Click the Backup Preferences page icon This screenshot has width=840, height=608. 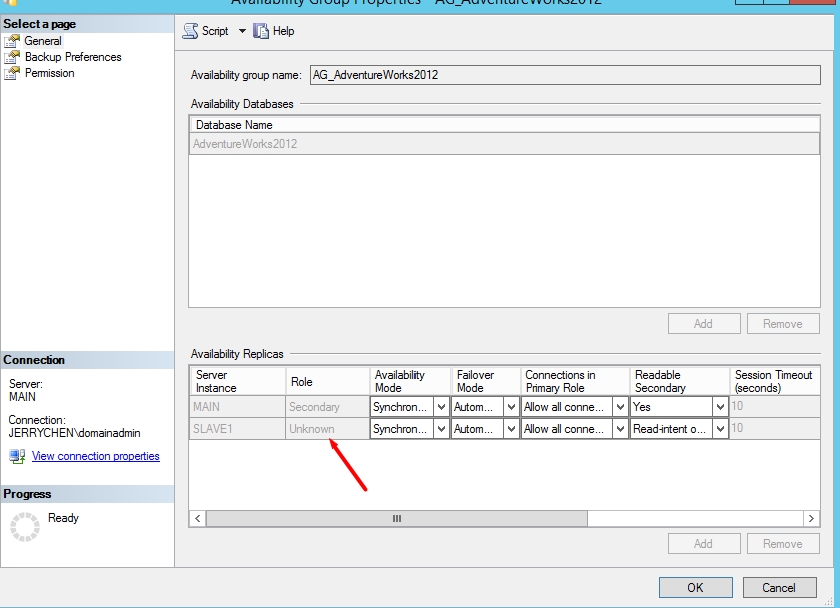tap(12, 57)
